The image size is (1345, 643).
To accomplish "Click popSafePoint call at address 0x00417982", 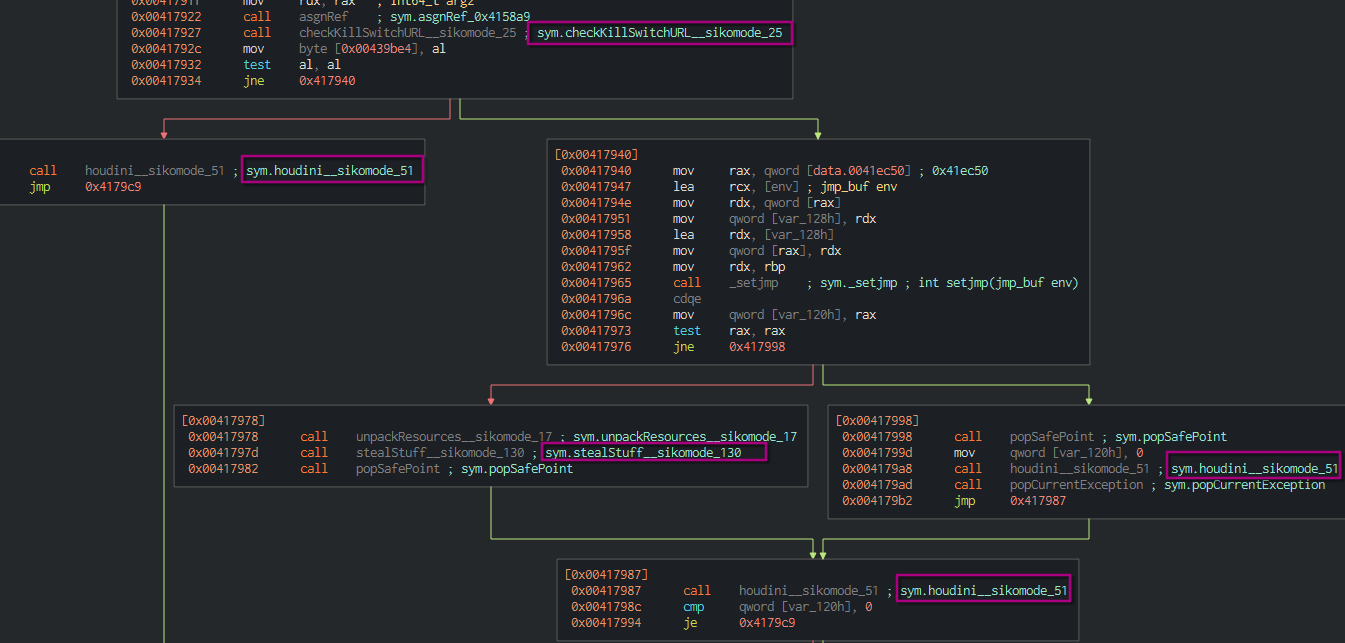I will [x=398, y=469].
